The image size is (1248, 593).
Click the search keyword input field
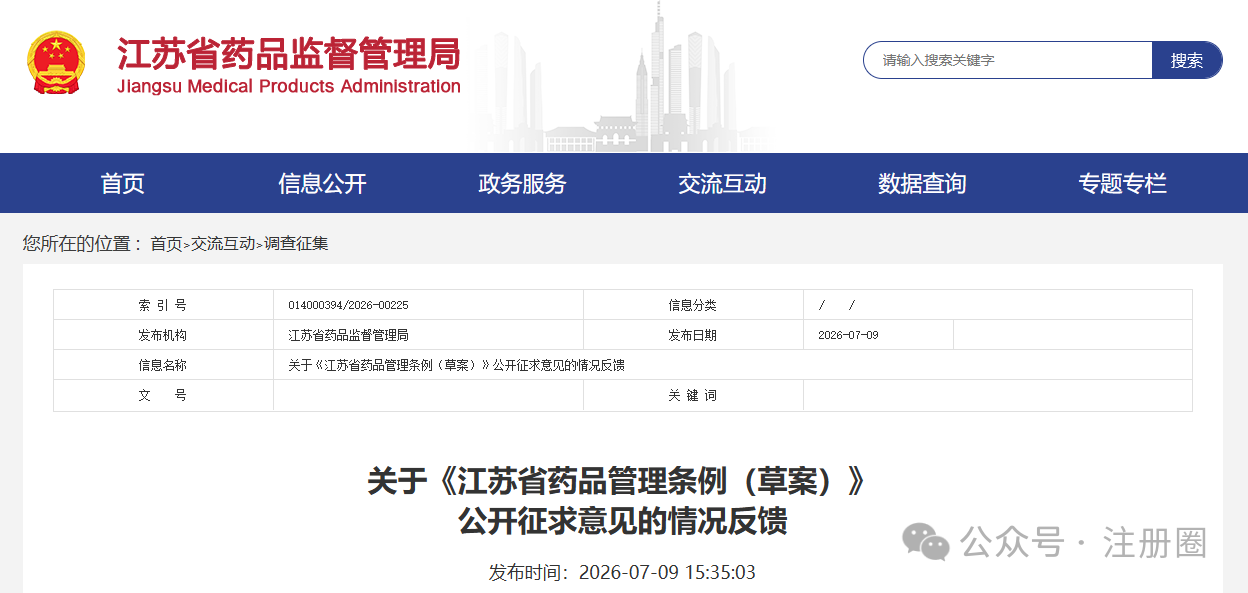[1008, 60]
